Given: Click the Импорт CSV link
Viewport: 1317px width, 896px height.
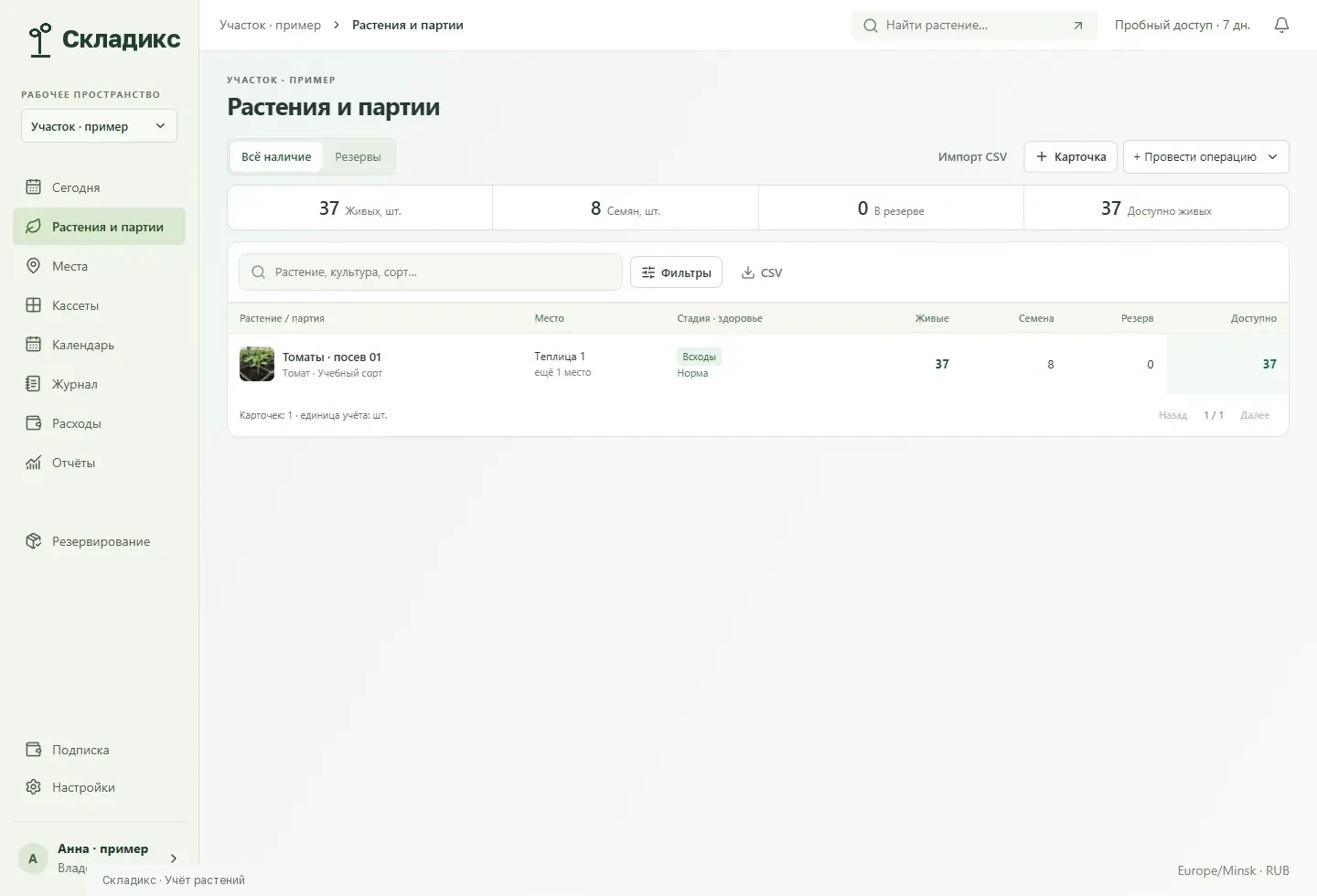Looking at the screenshot, I should click(x=972, y=157).
